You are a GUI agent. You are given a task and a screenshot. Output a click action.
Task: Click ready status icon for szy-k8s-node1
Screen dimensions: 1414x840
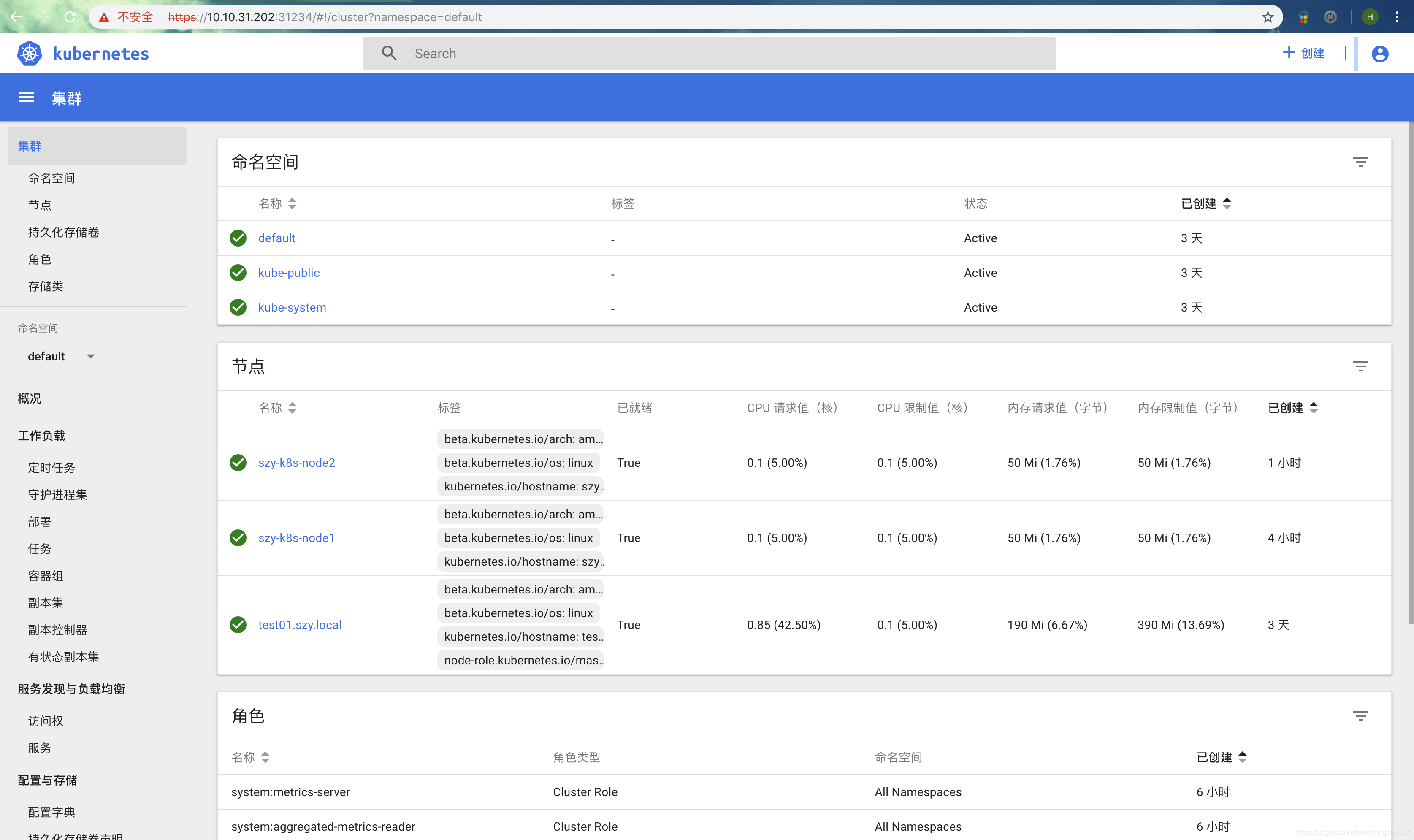coord(238,538)
